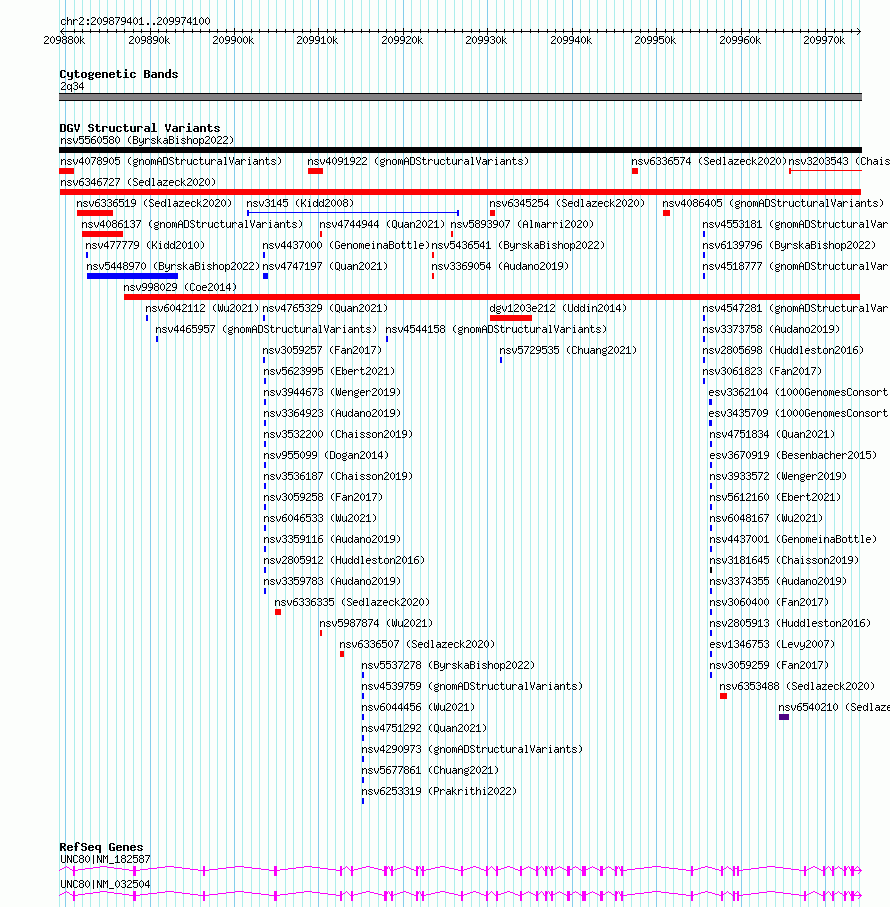890x907 pixels.
Task: Open nsv4078905 gnomAD structural variant
Action: click(171, 161)
